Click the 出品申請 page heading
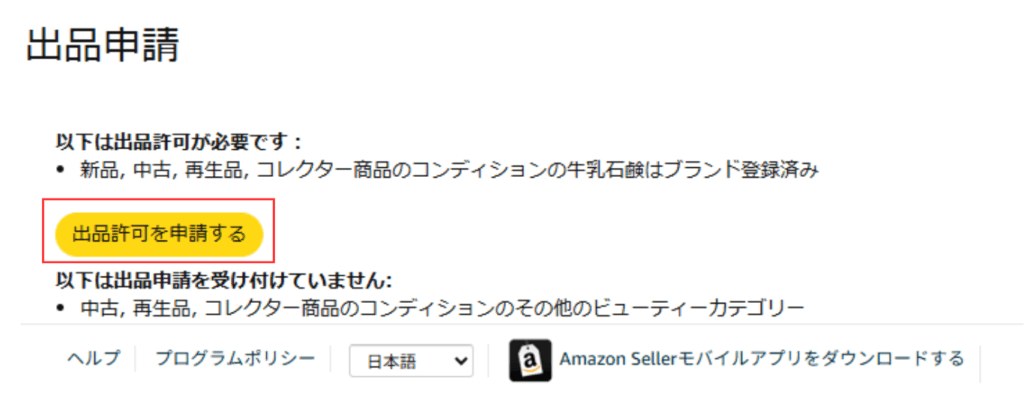 pos(101,47)
